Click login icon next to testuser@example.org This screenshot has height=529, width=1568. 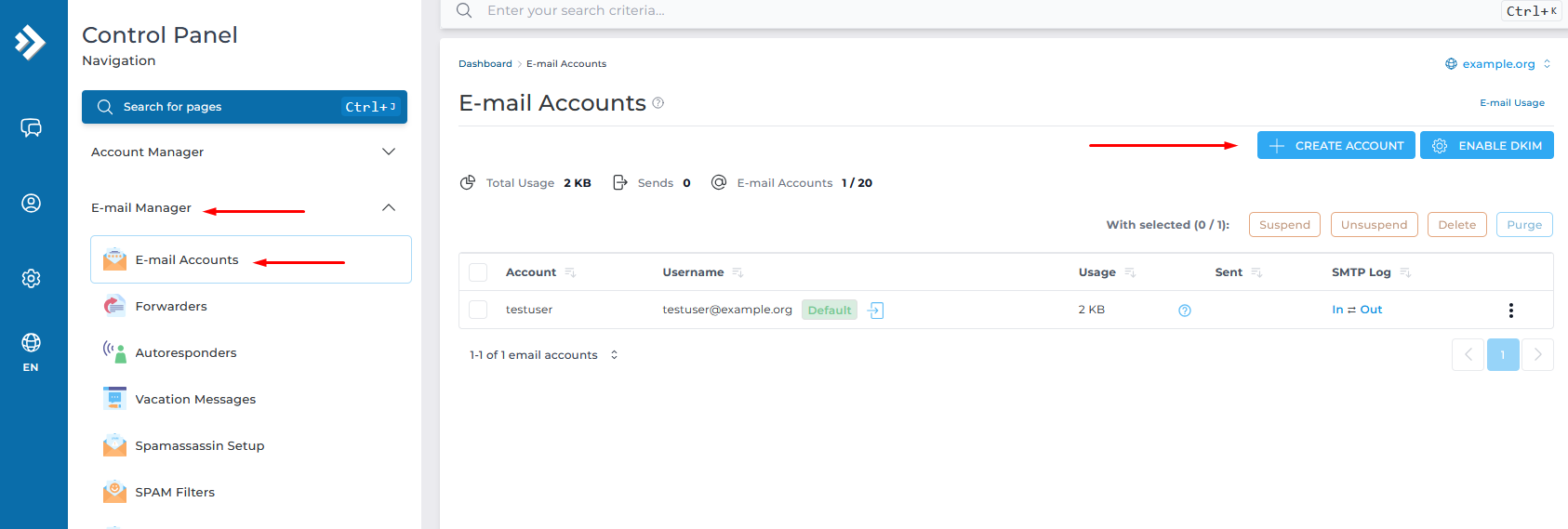click(x=875, y=311)
